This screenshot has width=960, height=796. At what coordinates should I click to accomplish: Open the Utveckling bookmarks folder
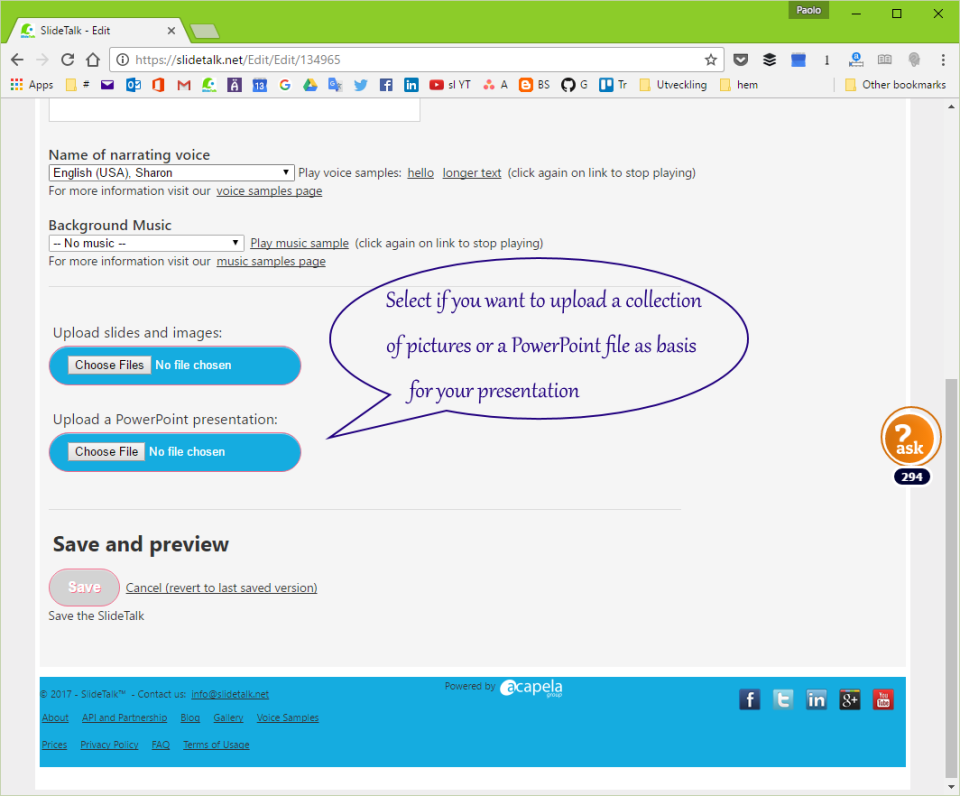pyautogui.click(x=673, y=84)
